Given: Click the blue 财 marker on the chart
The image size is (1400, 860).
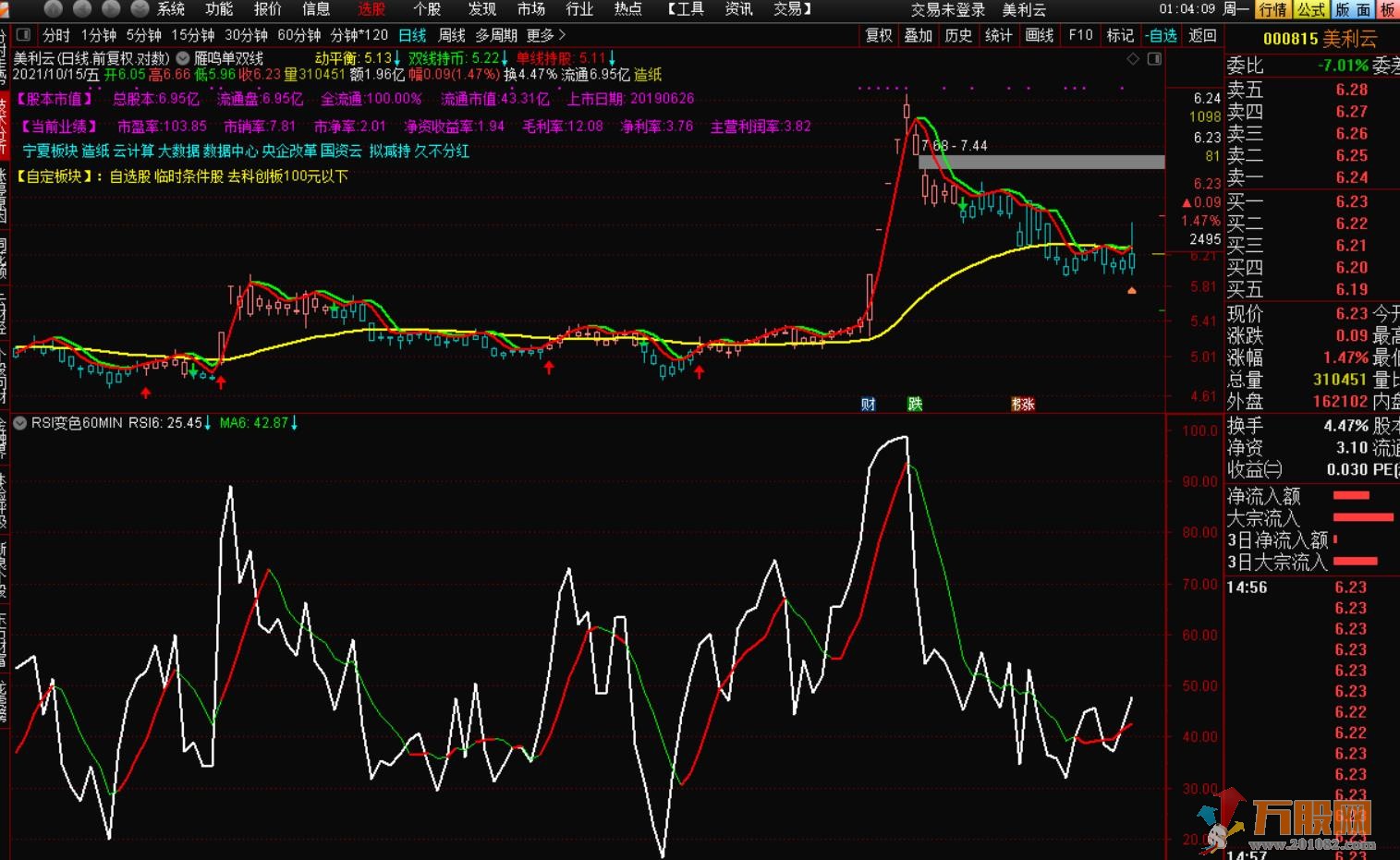Looking at the screenshot, I should pyautogui.click(x=868, y=404).
